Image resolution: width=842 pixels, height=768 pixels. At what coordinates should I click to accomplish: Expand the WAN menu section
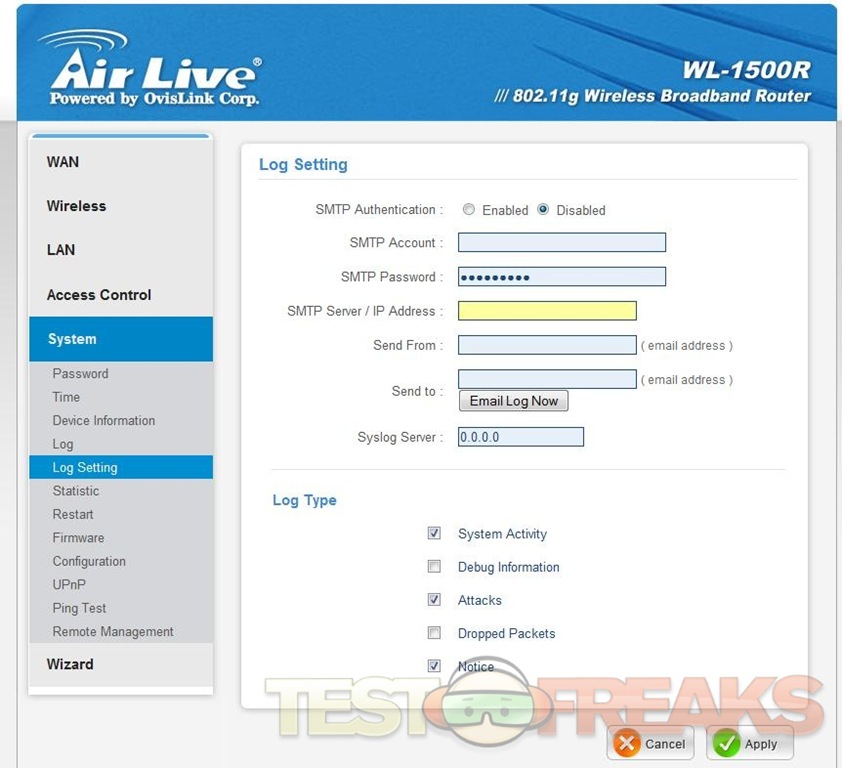tap(63, 162)
